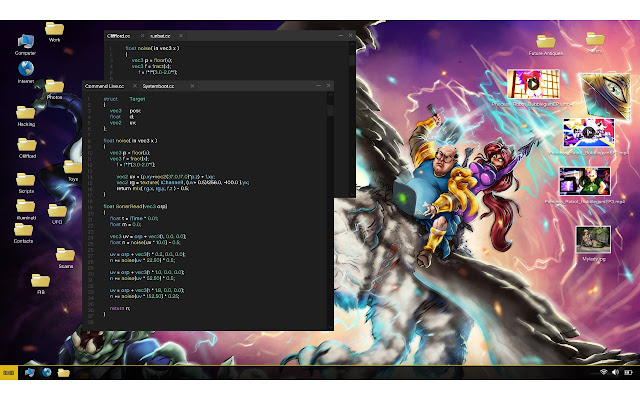Image resolution: width=640 pixels, height=400 pixels.
Task: Switch to the Systemboot.cc tab
Action: [159, 86]
